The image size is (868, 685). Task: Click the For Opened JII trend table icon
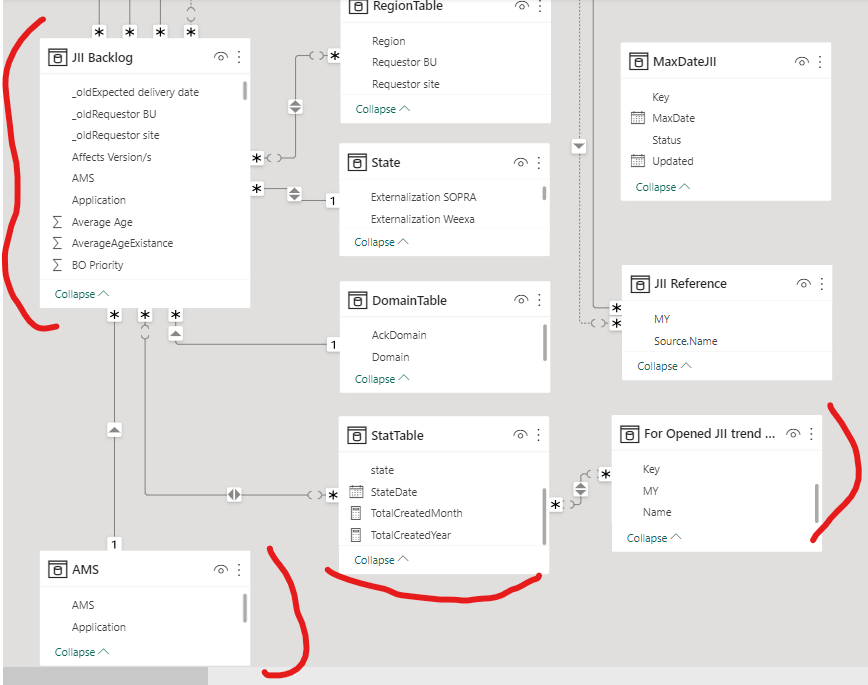(x=629, y=434)
